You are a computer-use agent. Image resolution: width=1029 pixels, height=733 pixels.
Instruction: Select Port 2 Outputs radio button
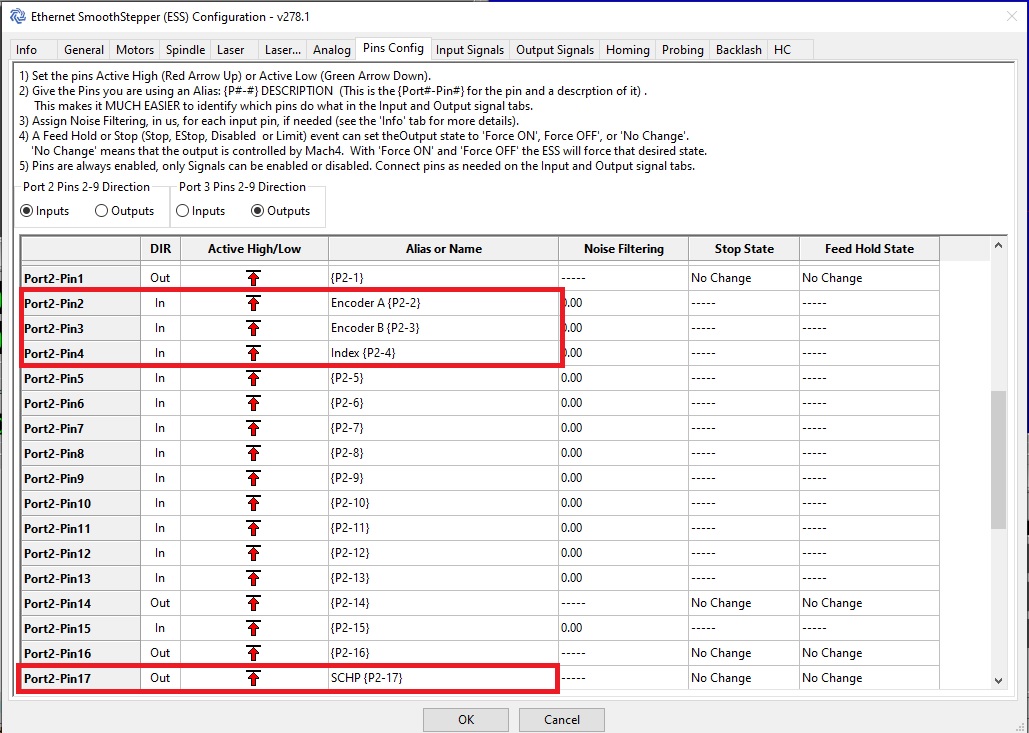point(102,211)
